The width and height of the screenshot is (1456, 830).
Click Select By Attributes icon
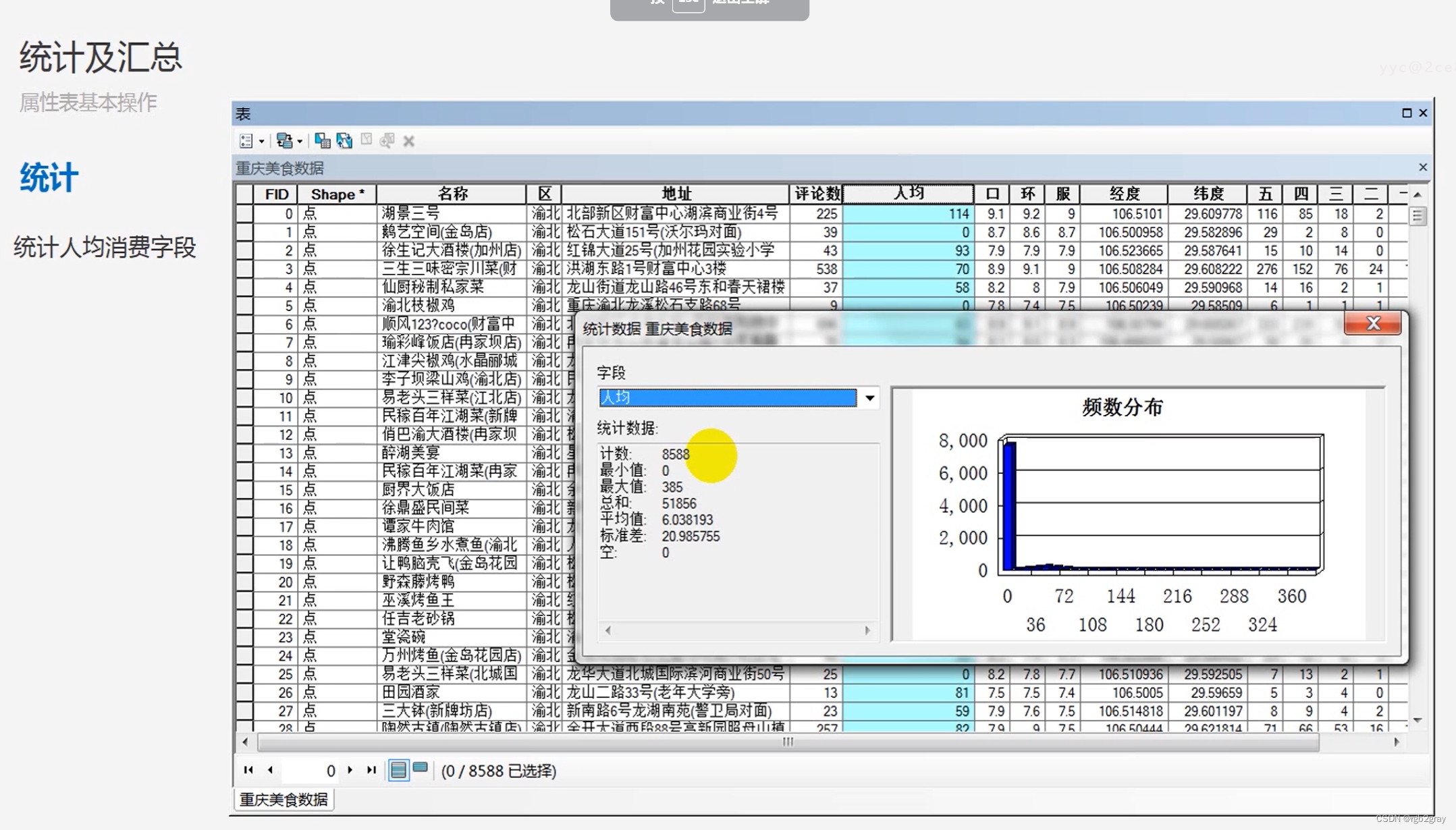coord(322,140)
